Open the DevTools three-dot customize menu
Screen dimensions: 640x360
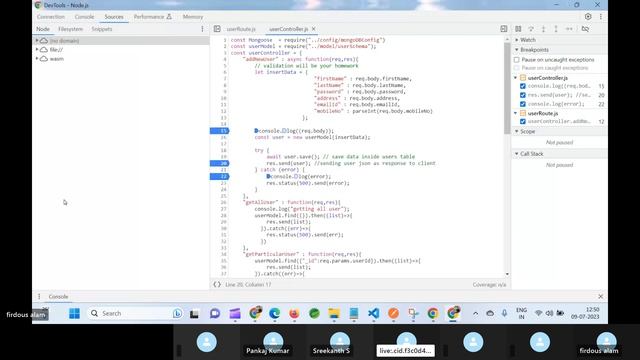[x=601, y=17]
